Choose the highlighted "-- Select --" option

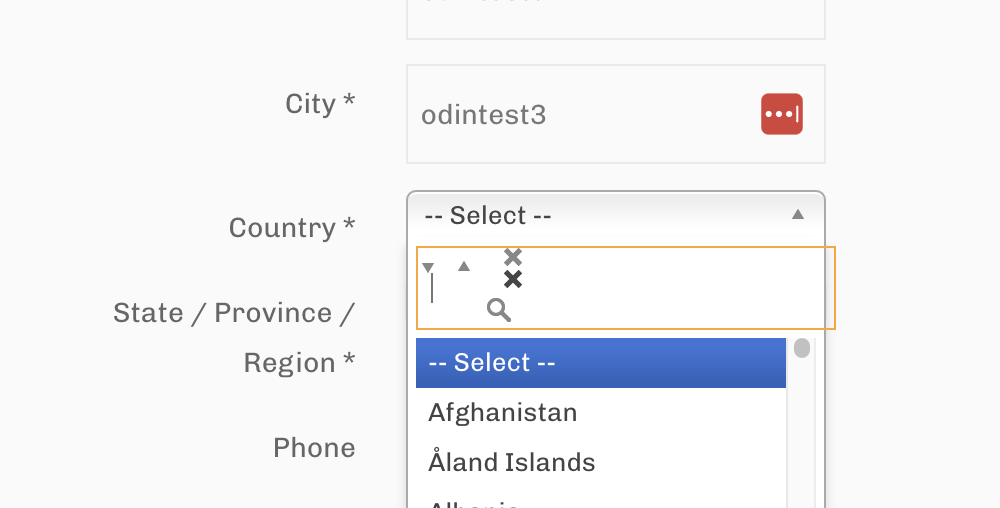click(x=600, y=362)
